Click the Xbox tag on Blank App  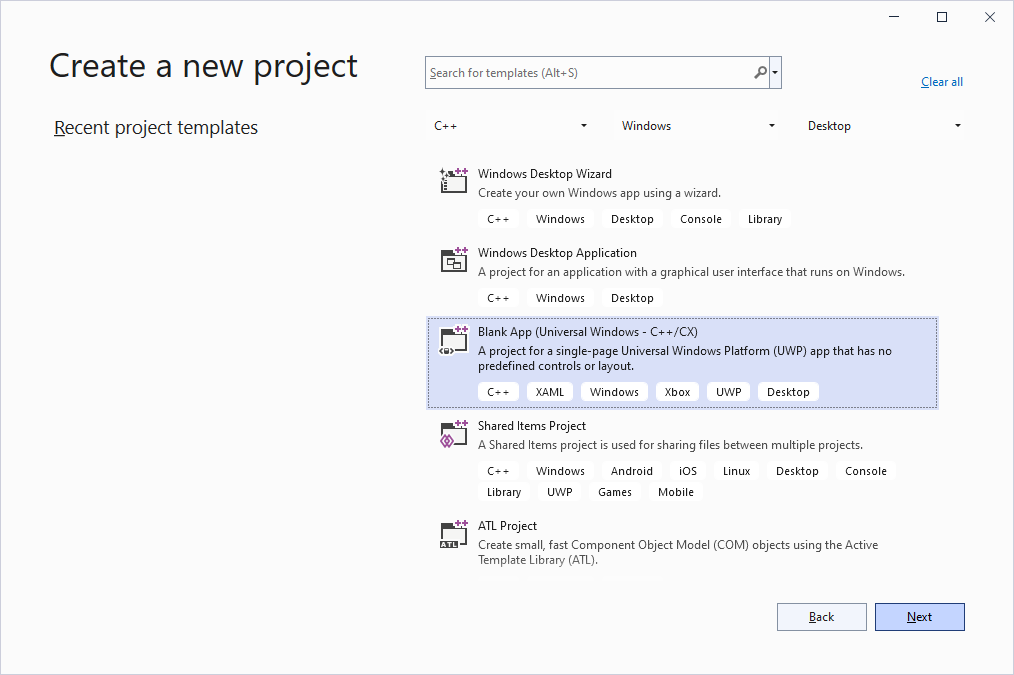pos(678,392)
